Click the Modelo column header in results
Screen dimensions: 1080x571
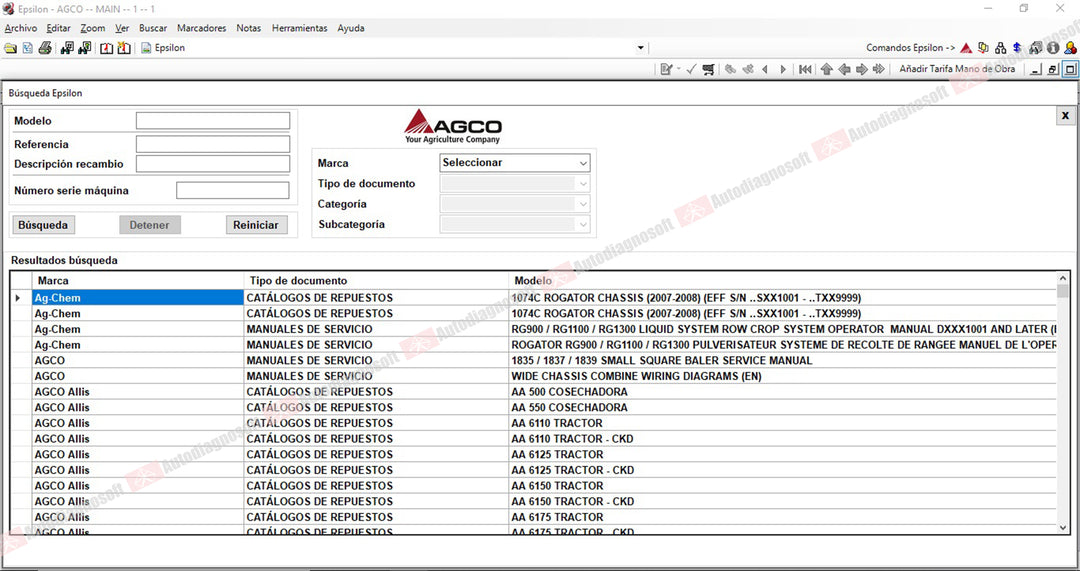[x=782, y=281]
